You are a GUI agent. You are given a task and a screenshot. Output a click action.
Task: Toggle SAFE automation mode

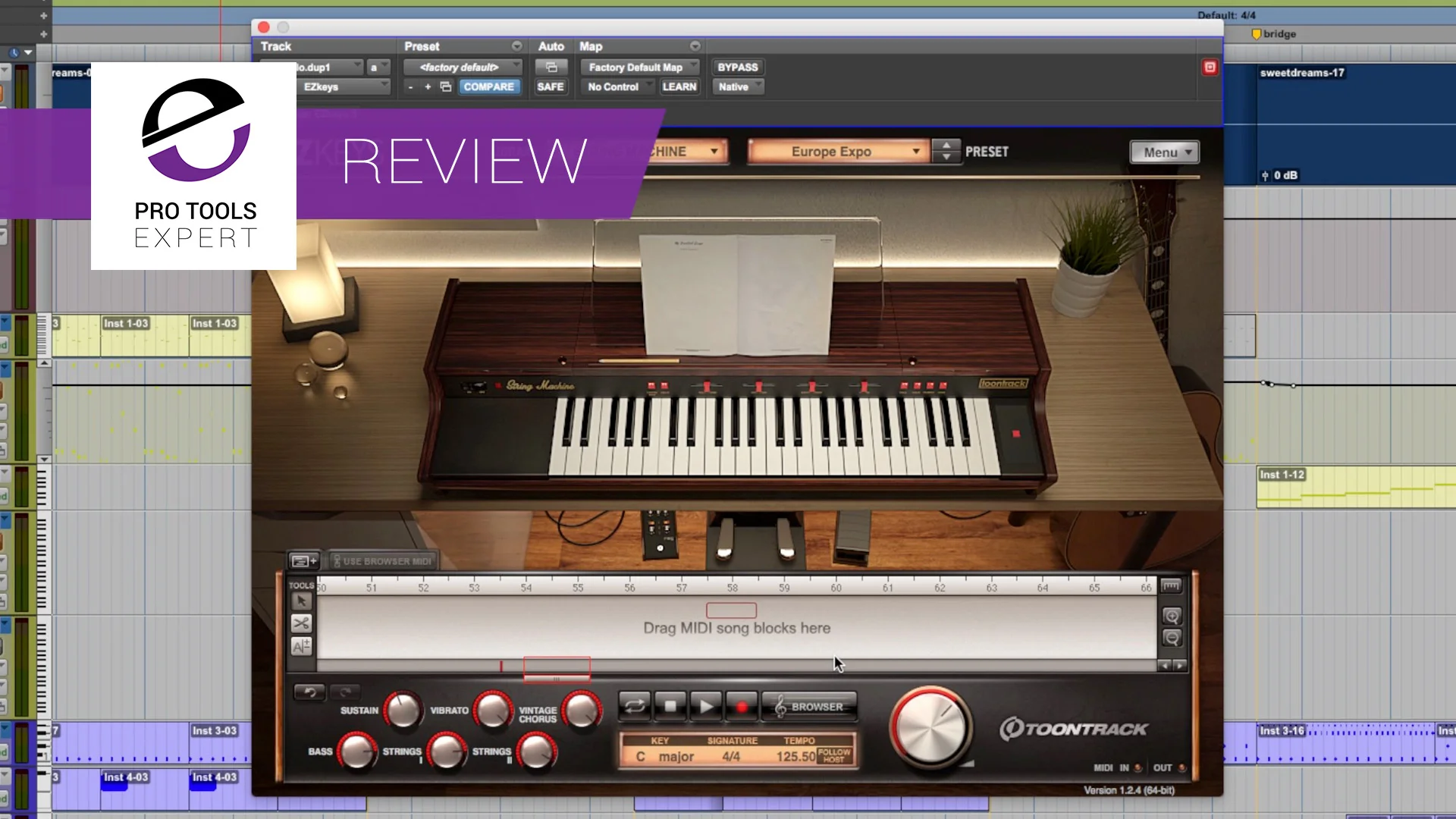[551, 86]
